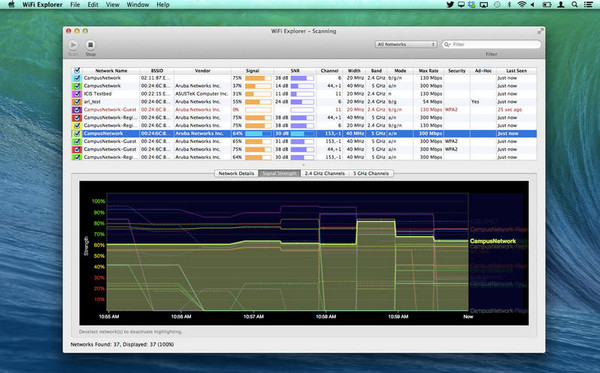Click the Bluetooth menu bar icon

[x=509, y=5]
